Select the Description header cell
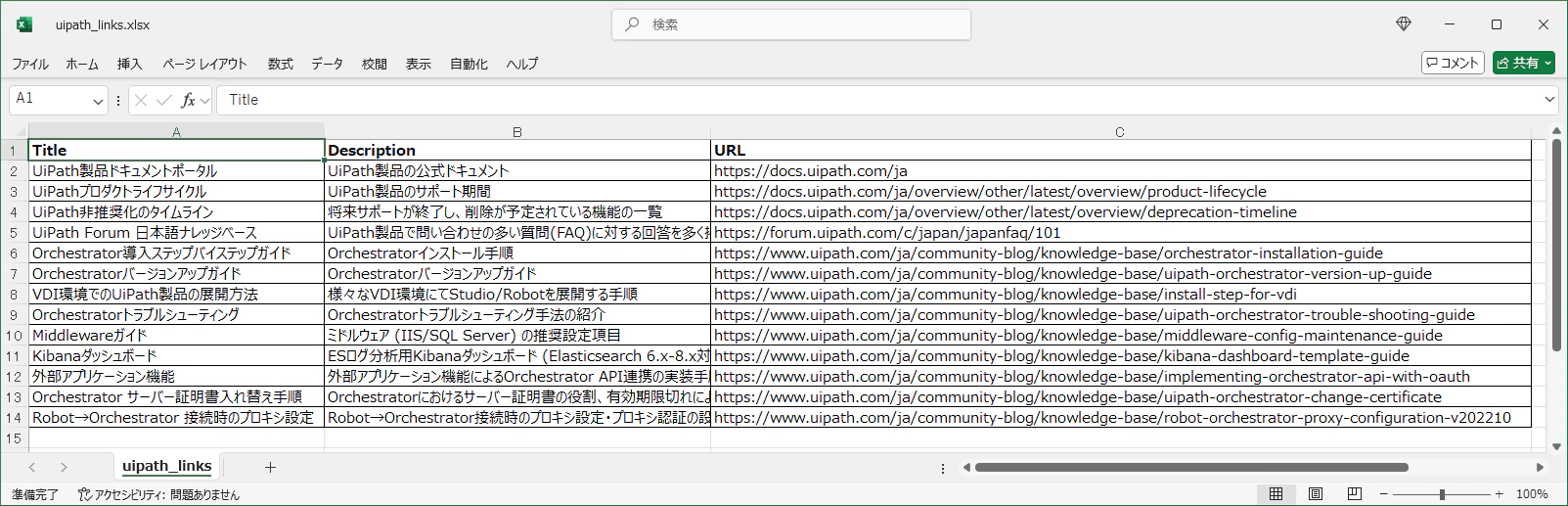Image resolution: width=1568 pixels, height=506 pixels. [517, 151]
